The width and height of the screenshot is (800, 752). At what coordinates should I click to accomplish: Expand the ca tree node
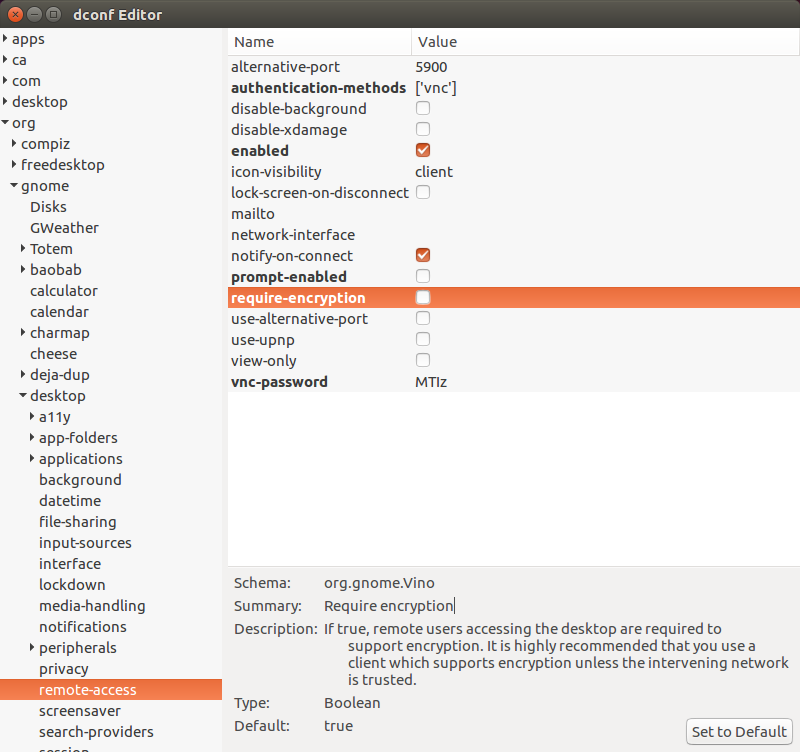5,59
